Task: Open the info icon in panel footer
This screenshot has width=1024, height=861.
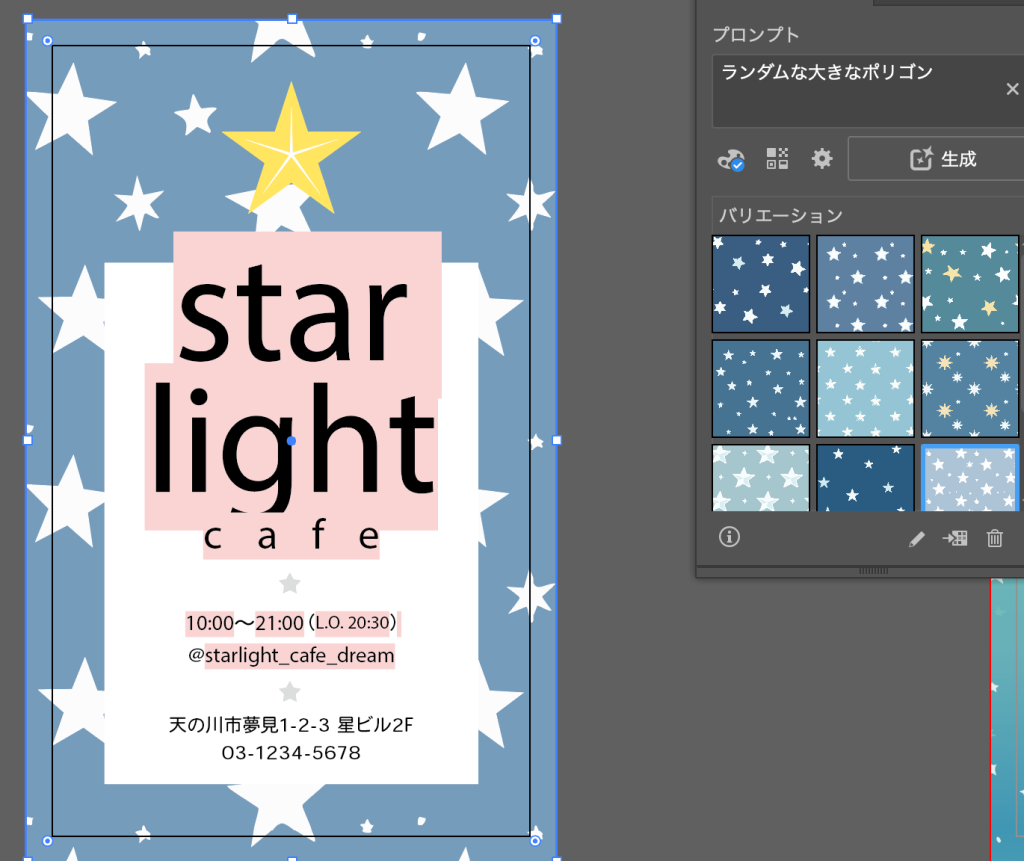Action: point(729,538)
